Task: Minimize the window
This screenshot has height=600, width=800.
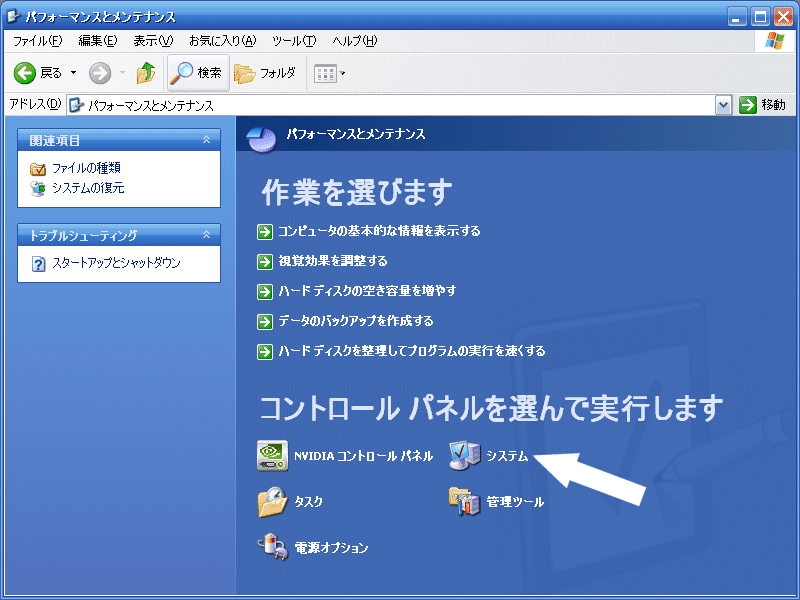Action: (737, 17)
